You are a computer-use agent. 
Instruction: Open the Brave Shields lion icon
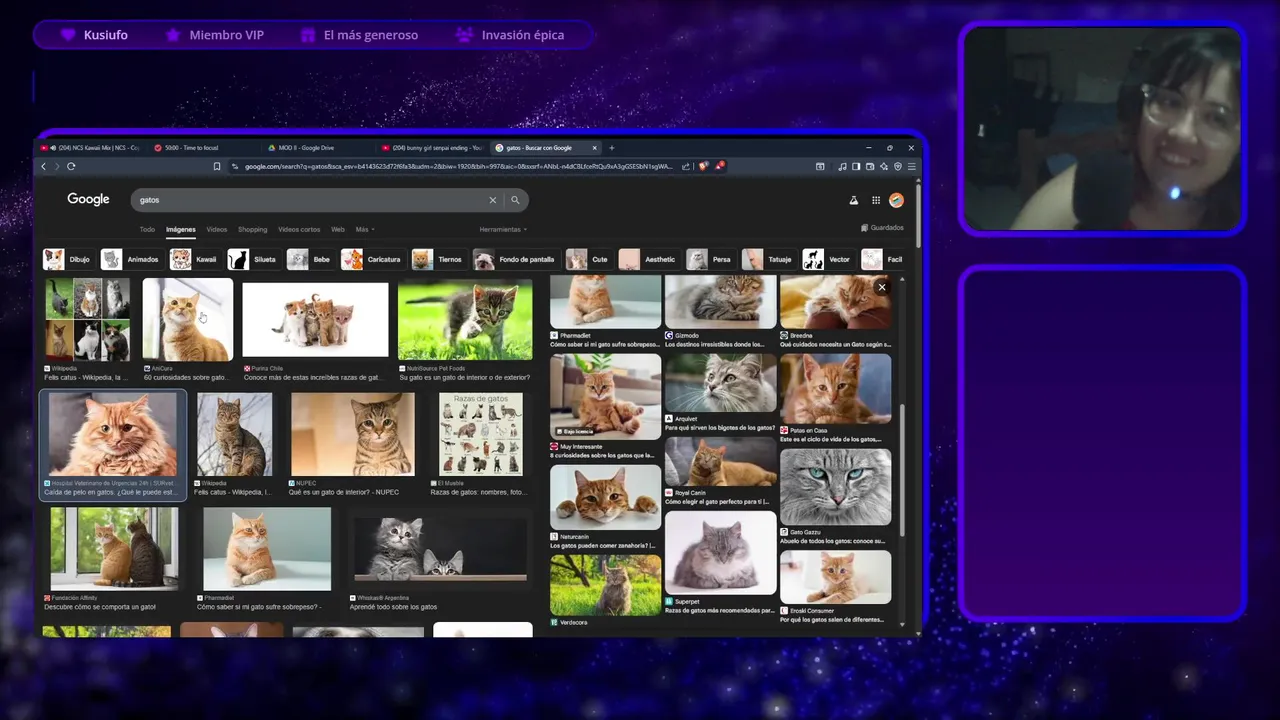pos(703,166)
